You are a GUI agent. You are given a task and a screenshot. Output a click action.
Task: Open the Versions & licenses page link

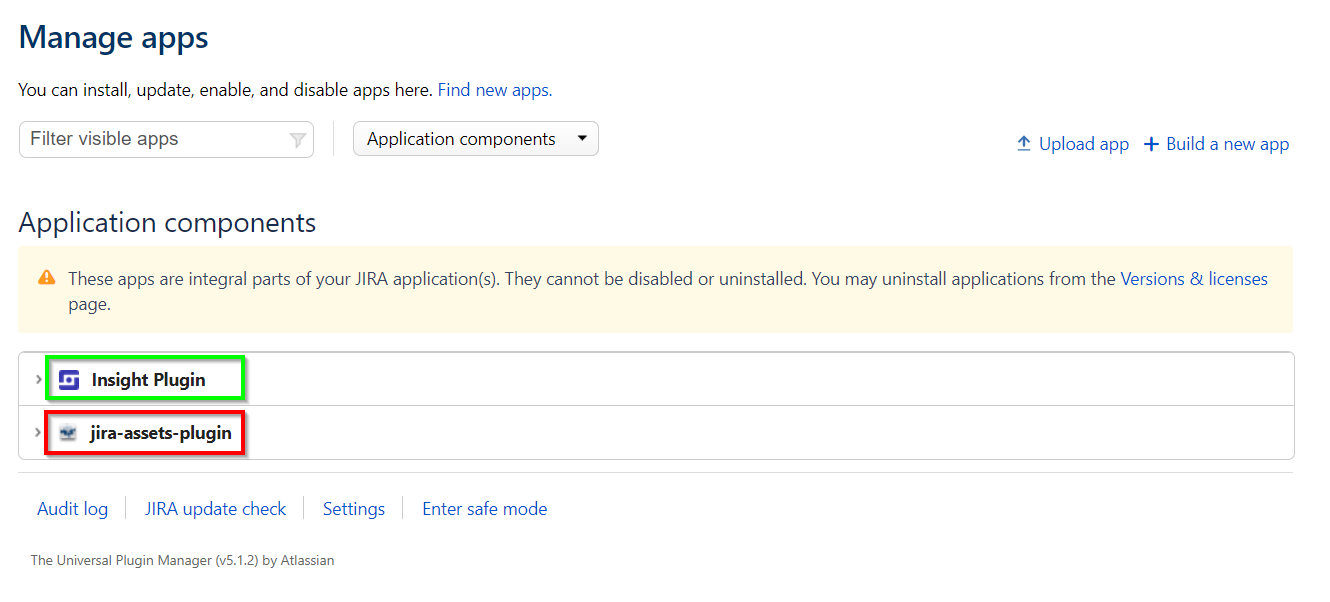coord(1193,279)
